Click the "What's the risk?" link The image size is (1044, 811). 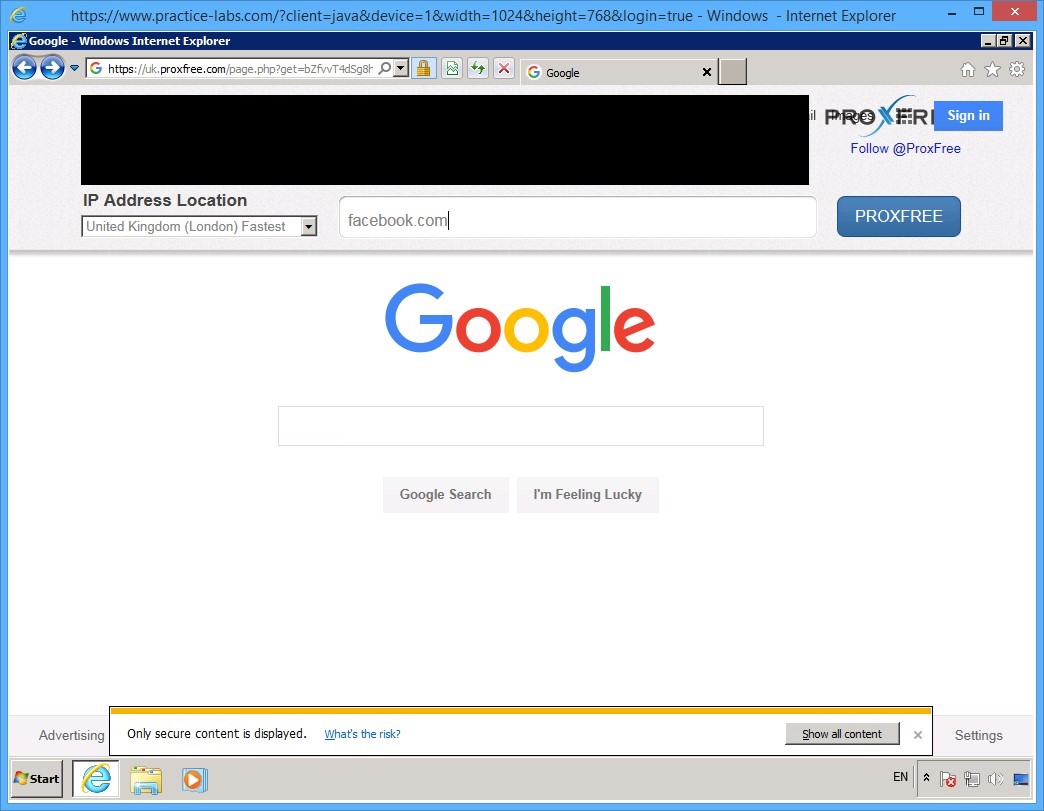coord(362,733)
